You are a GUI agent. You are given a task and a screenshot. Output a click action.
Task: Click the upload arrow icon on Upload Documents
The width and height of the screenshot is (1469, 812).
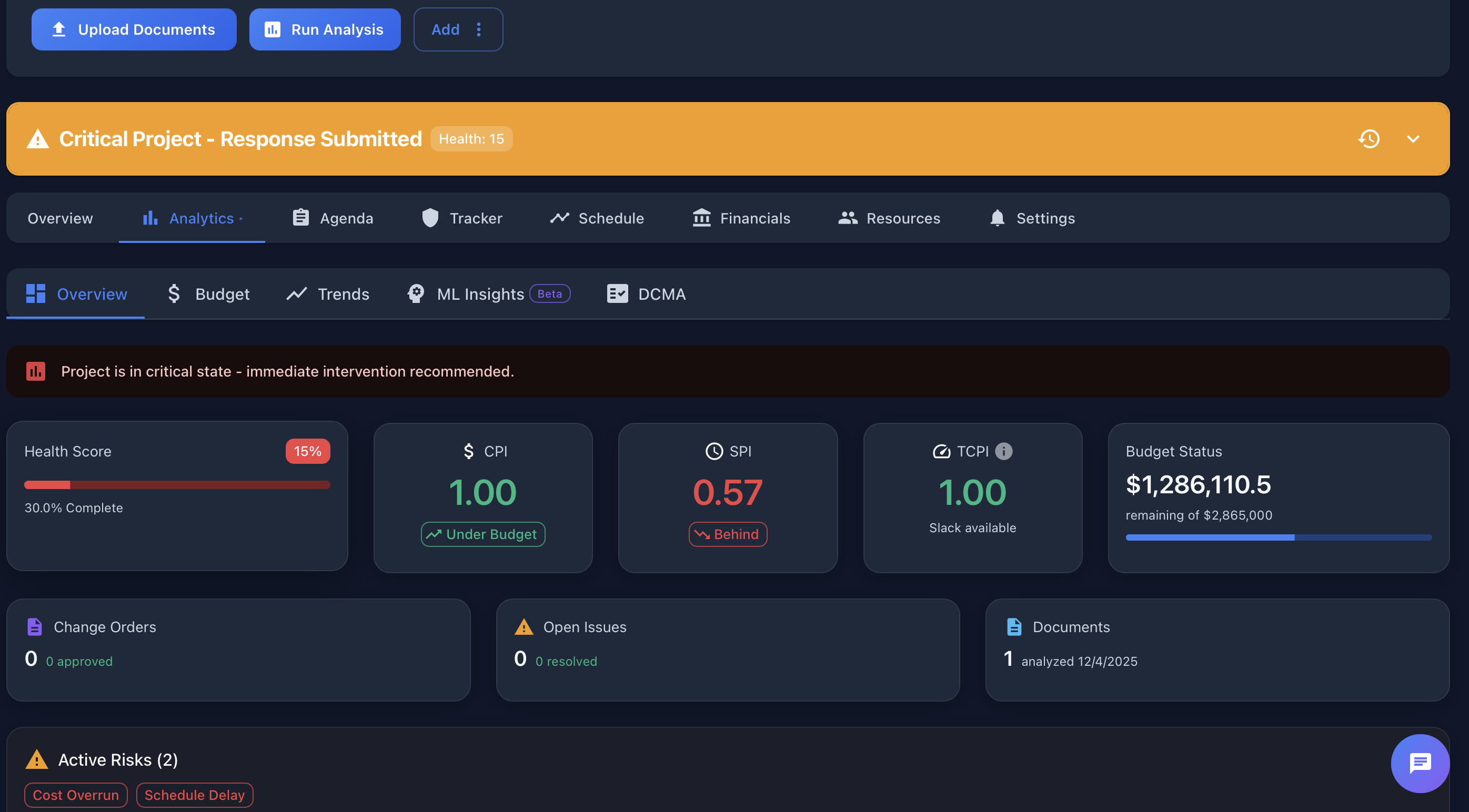(x=59, y=29)
